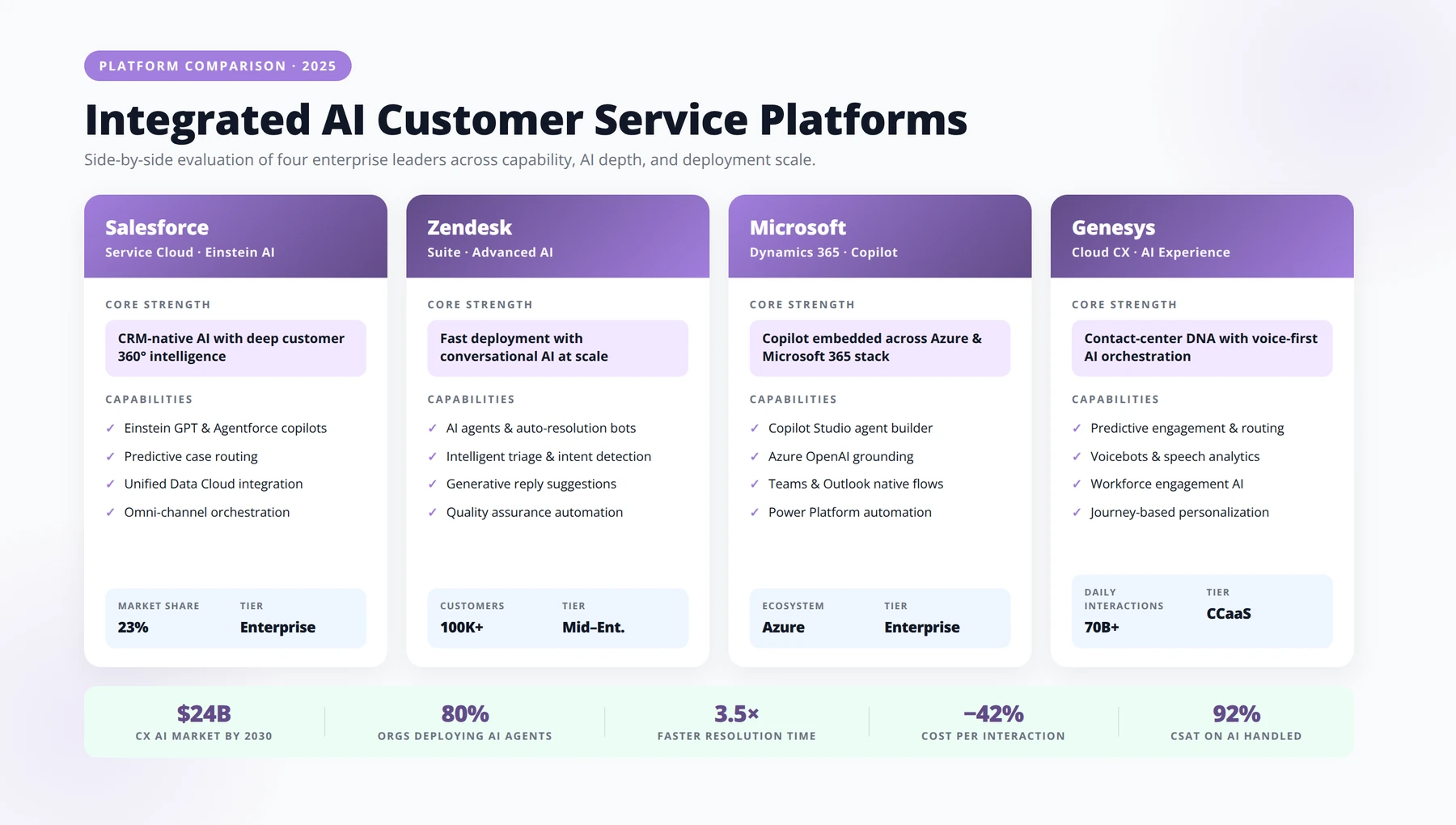Screen dimensions: 1456x825
Task: Select 'Workforce engagement AI' text
Action: tap(1167, 484)
